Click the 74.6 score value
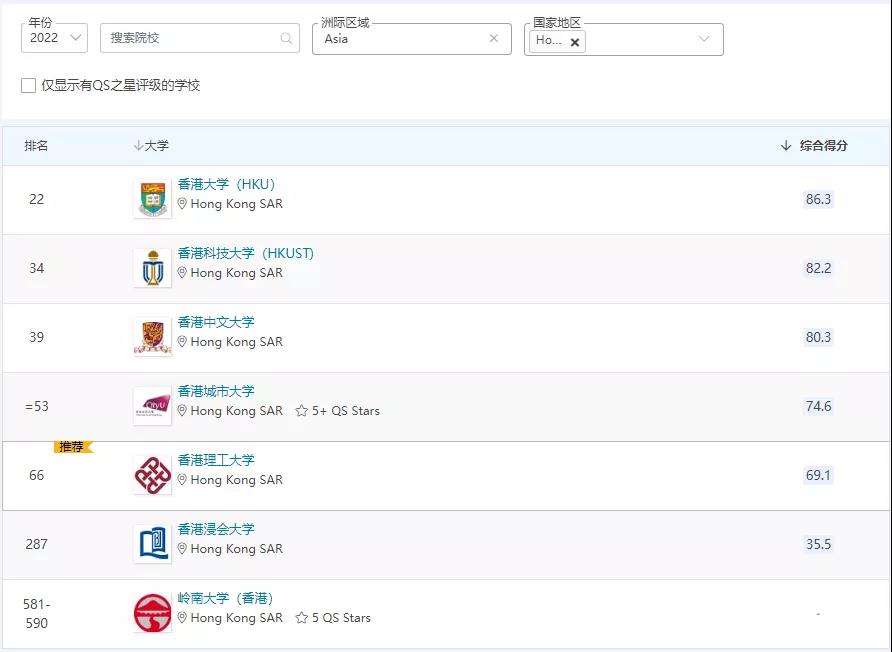This screenshot has height=652, width=892. pos(818,406)
